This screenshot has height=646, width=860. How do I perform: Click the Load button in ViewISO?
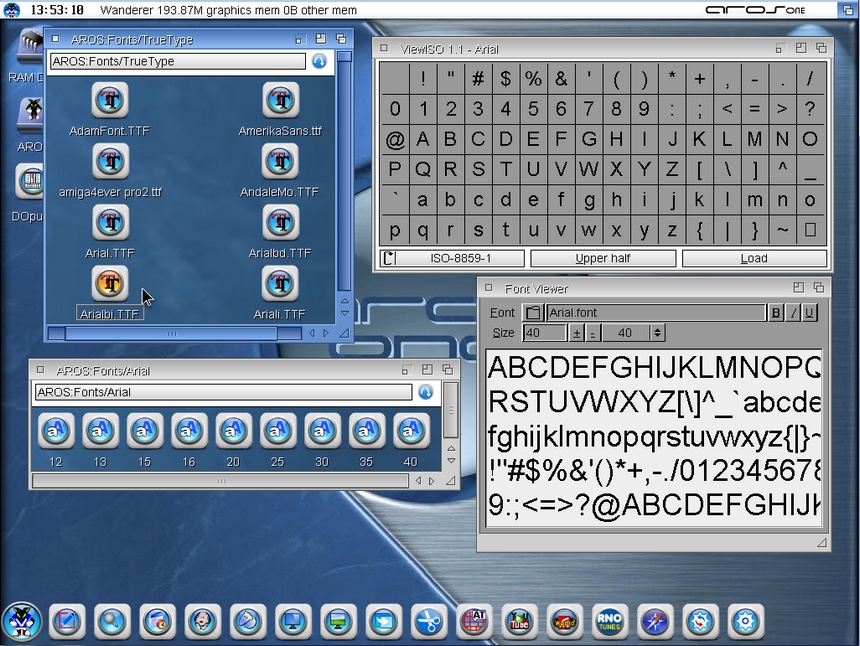click(x=754, y=258)
